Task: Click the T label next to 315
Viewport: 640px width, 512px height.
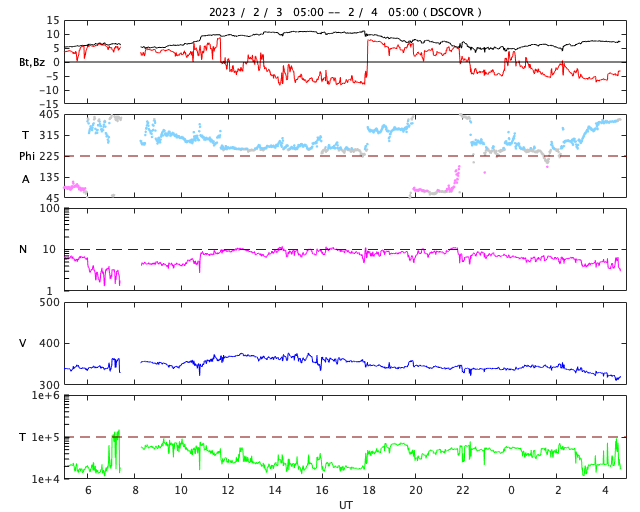Action: point(25,135)
